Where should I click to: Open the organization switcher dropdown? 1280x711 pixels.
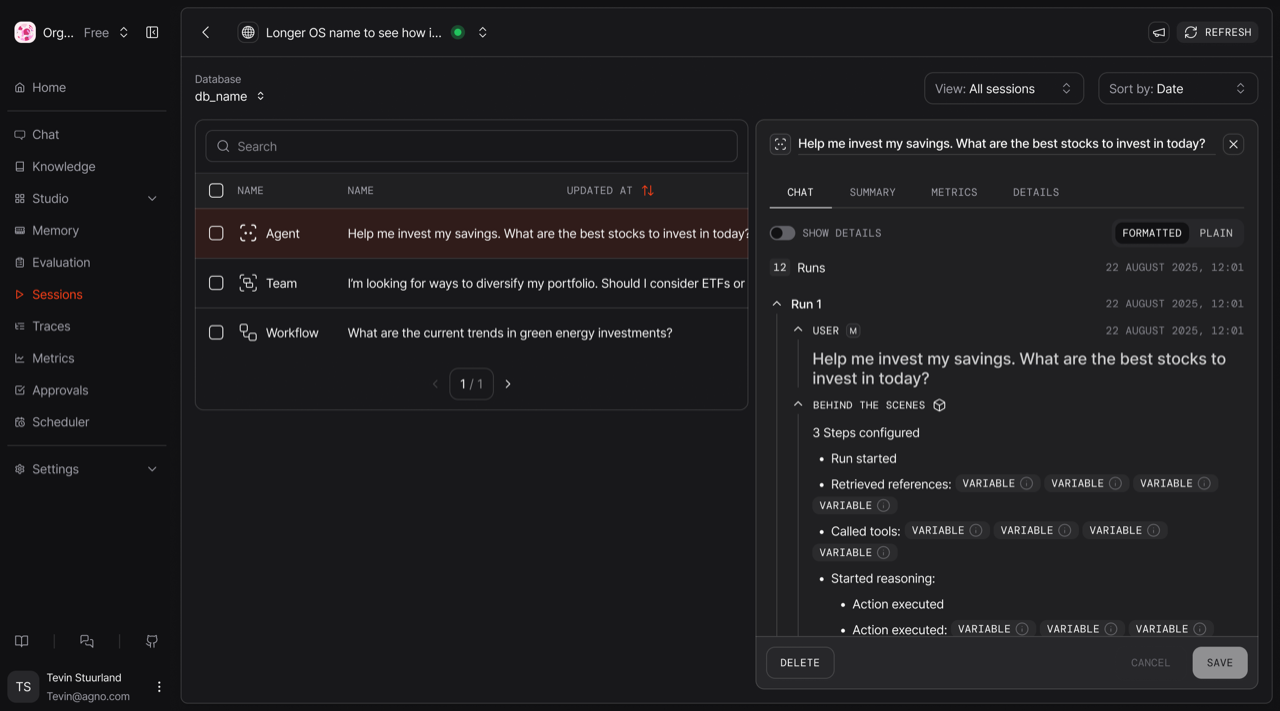(124, 33)
